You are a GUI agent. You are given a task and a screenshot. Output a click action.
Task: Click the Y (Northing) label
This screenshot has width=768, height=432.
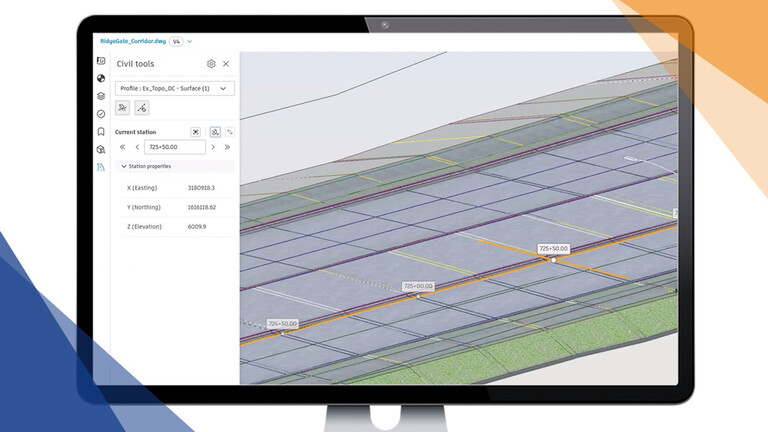click(144, 207)
